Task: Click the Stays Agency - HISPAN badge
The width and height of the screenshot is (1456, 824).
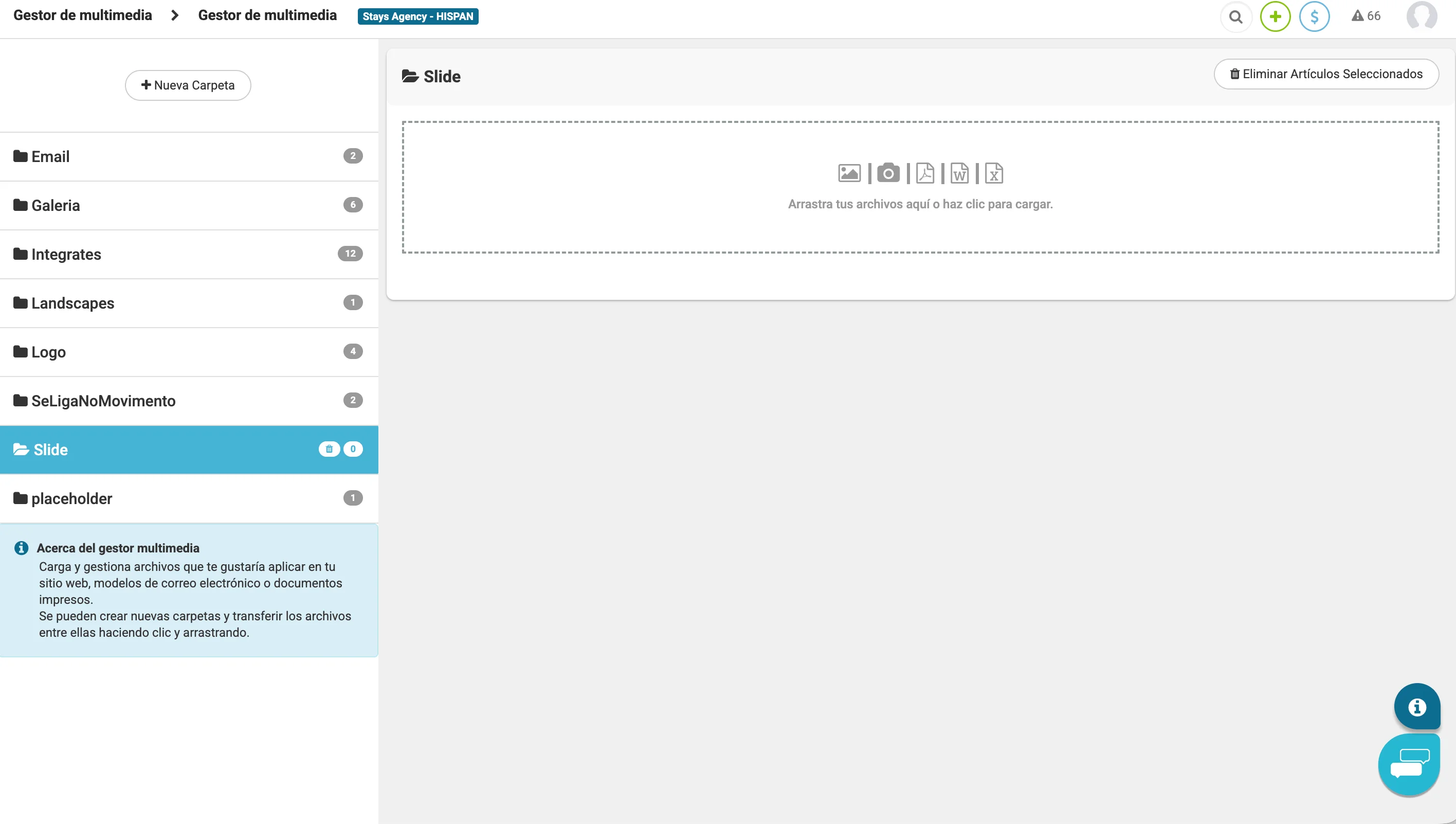Action: [417, 16]
